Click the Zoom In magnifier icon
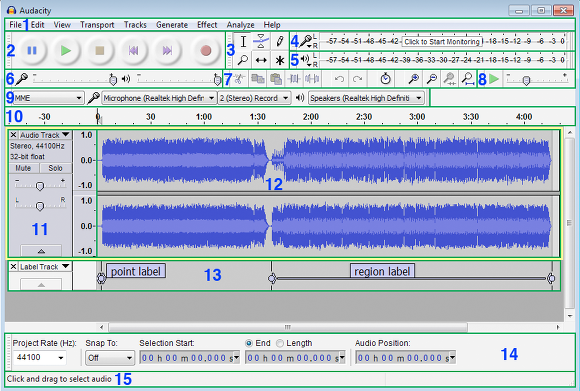The width and height of the screenshot is (580, 391). click(x=413, y=78)
